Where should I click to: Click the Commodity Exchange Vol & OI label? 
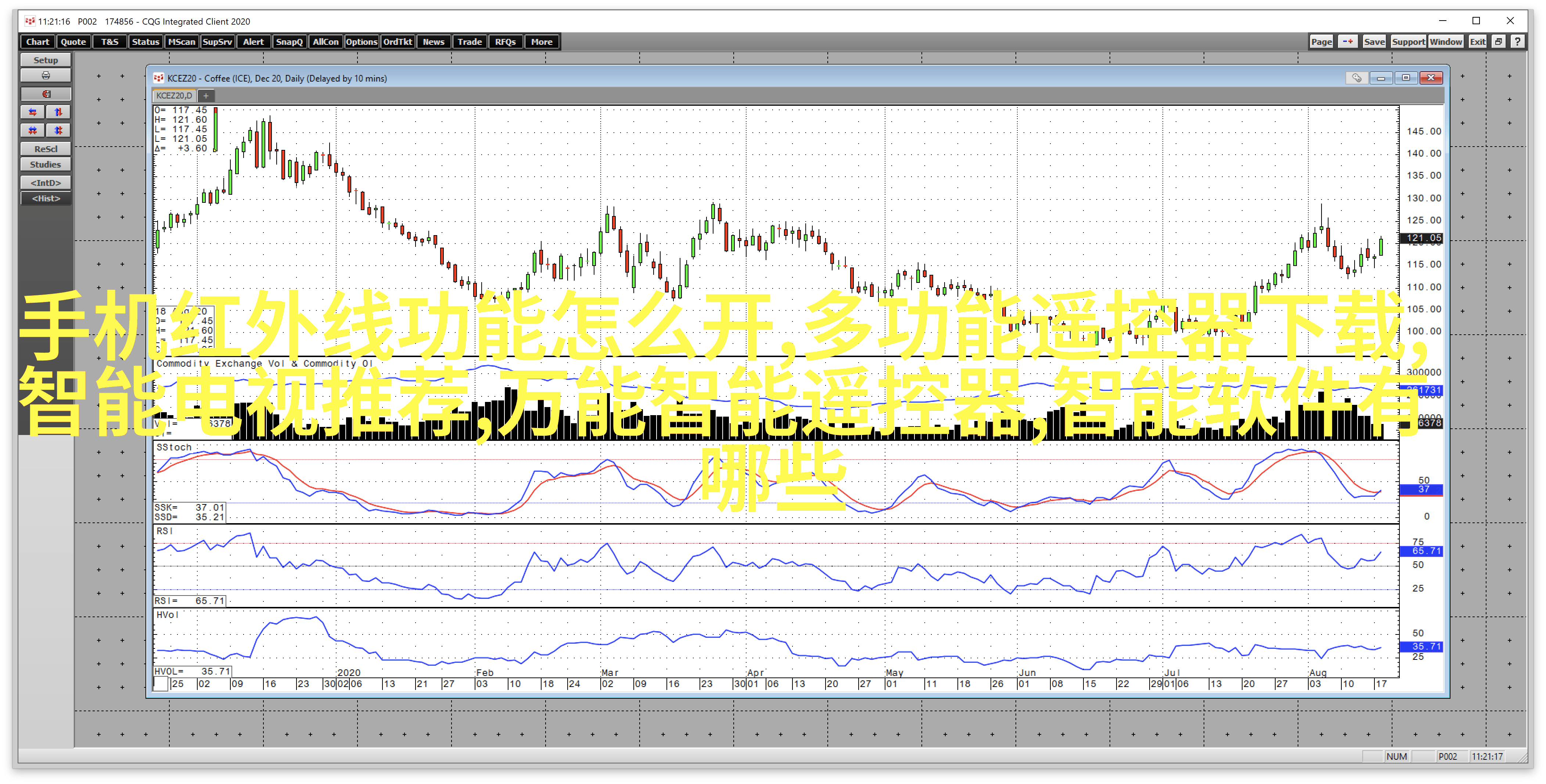pyautogui.click(x=265, y=363)
